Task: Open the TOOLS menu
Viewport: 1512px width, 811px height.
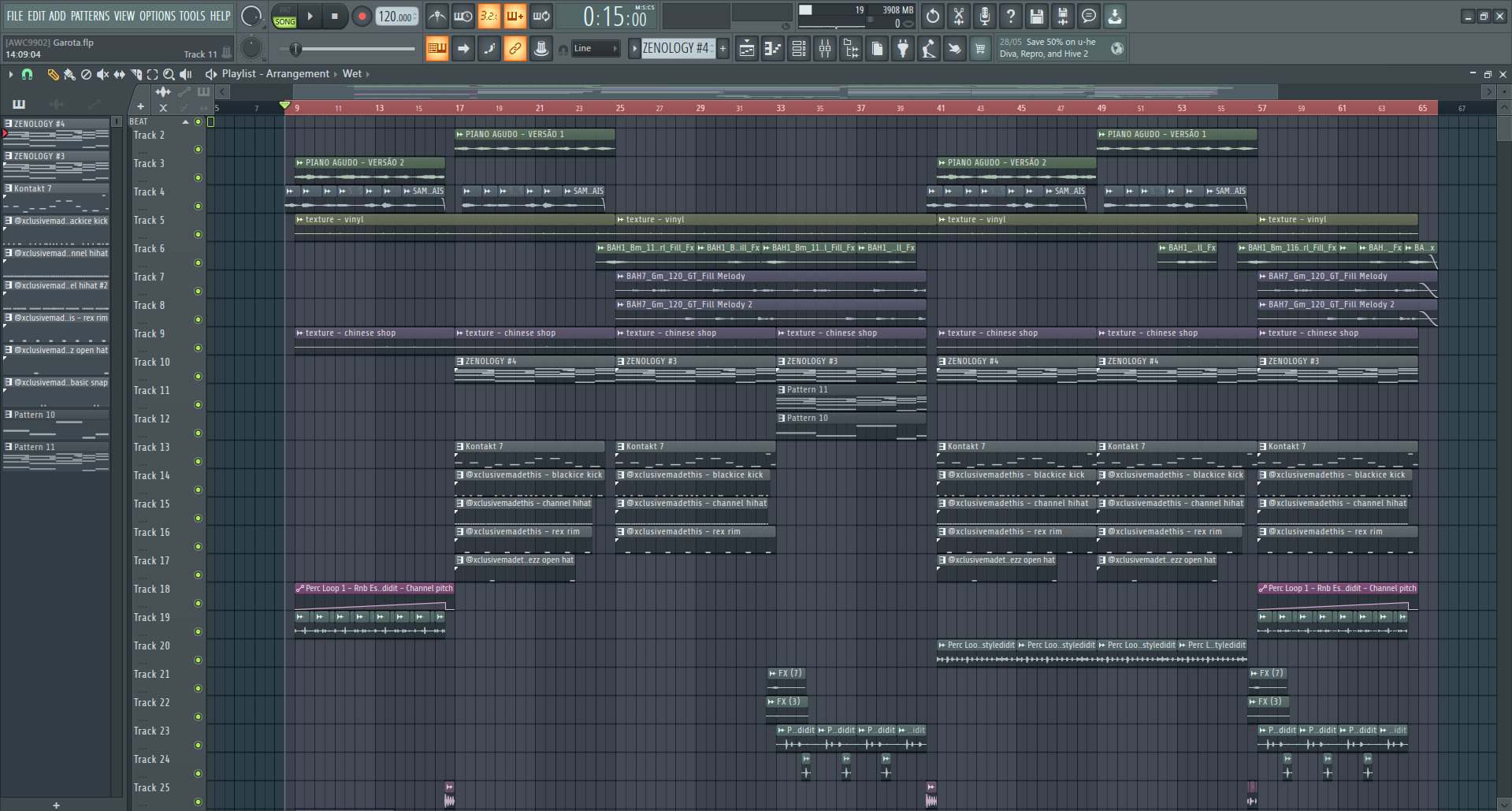Action: point(192,16)
